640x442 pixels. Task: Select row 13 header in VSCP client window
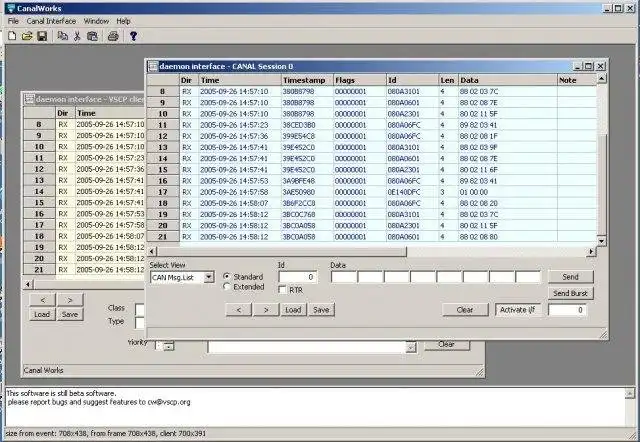coord(39,180)
